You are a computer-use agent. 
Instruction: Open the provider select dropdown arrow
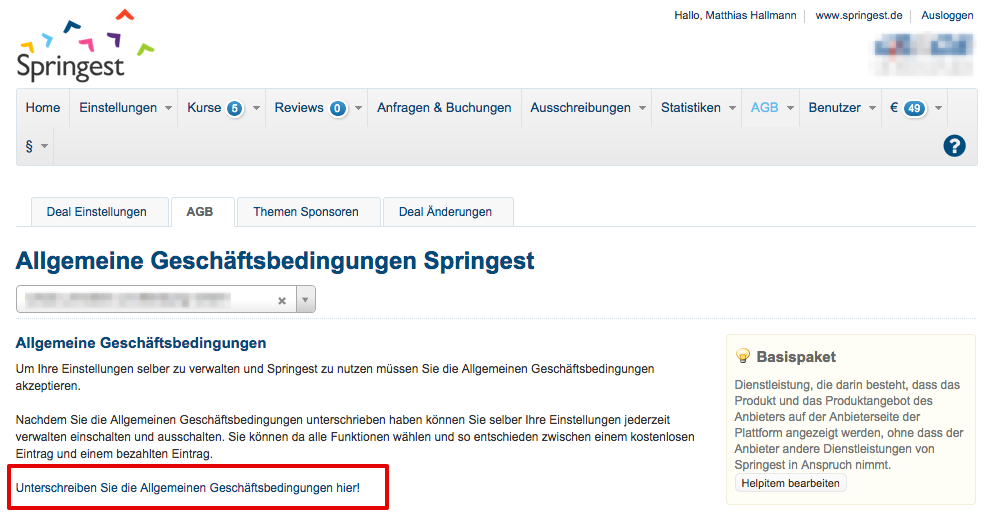(x=305, y=300)
